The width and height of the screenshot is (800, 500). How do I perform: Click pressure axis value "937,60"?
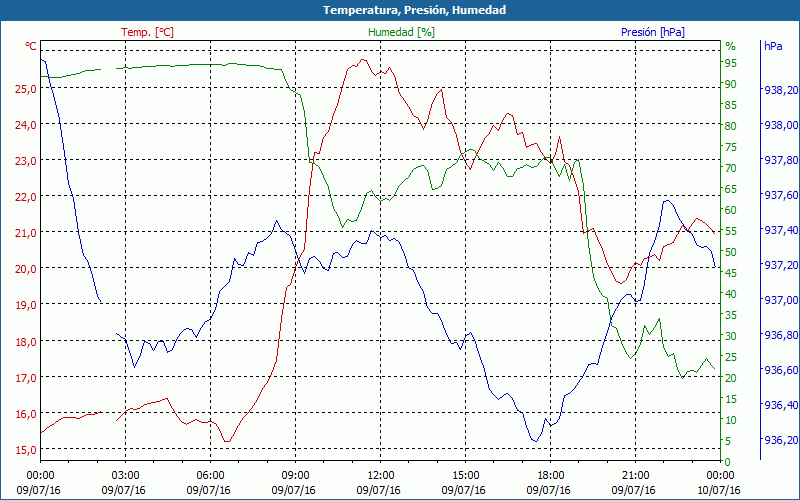[781, 195]
